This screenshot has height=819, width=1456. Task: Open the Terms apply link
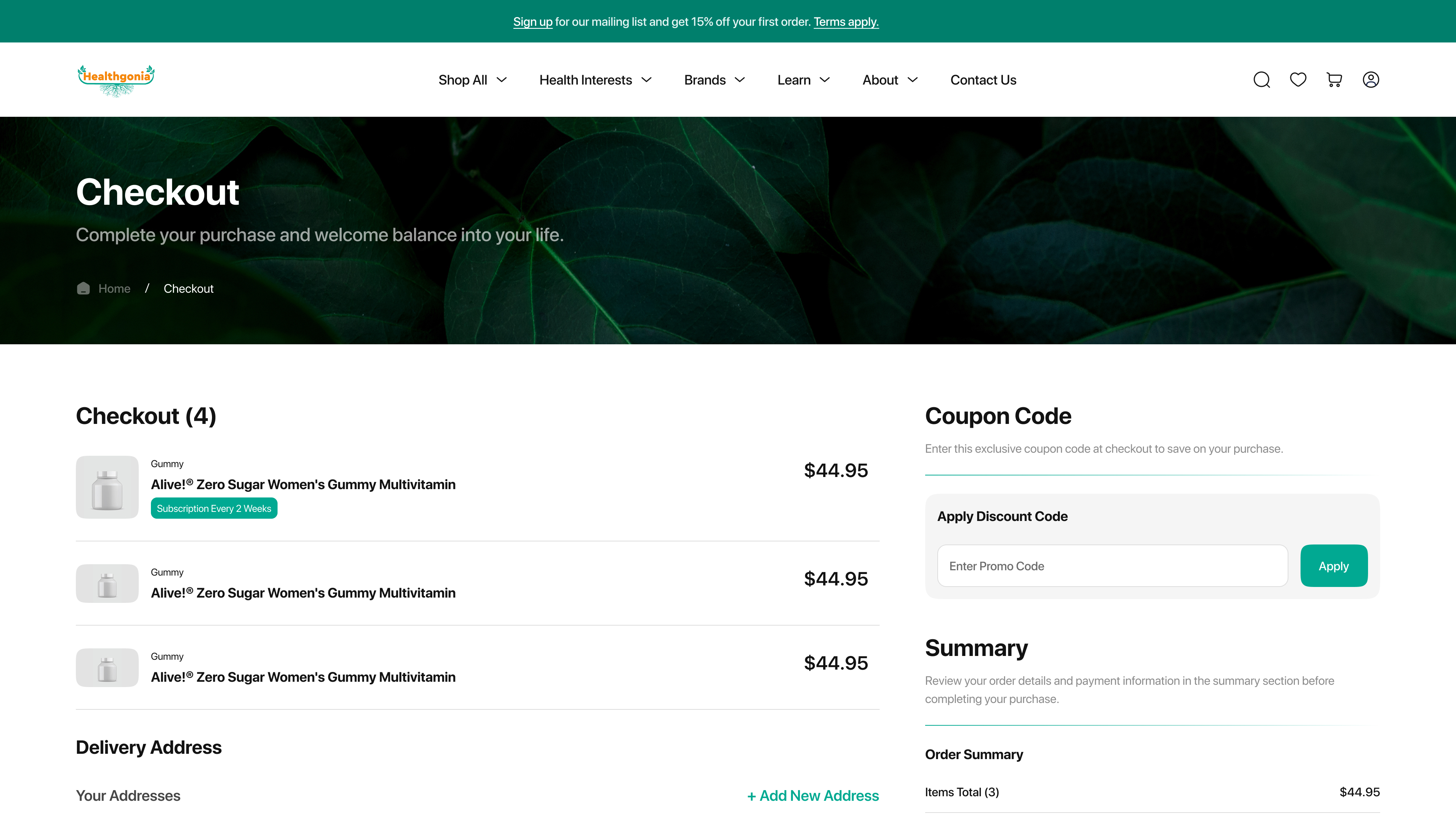click(x=846, y=22)
